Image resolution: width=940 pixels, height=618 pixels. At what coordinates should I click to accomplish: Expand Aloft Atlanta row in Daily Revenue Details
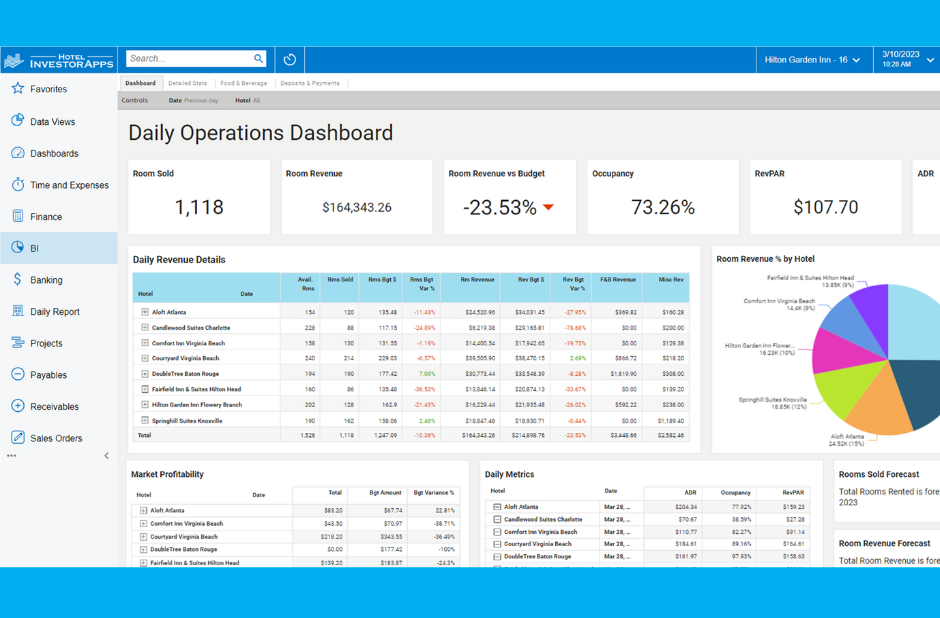coord(144,312)
